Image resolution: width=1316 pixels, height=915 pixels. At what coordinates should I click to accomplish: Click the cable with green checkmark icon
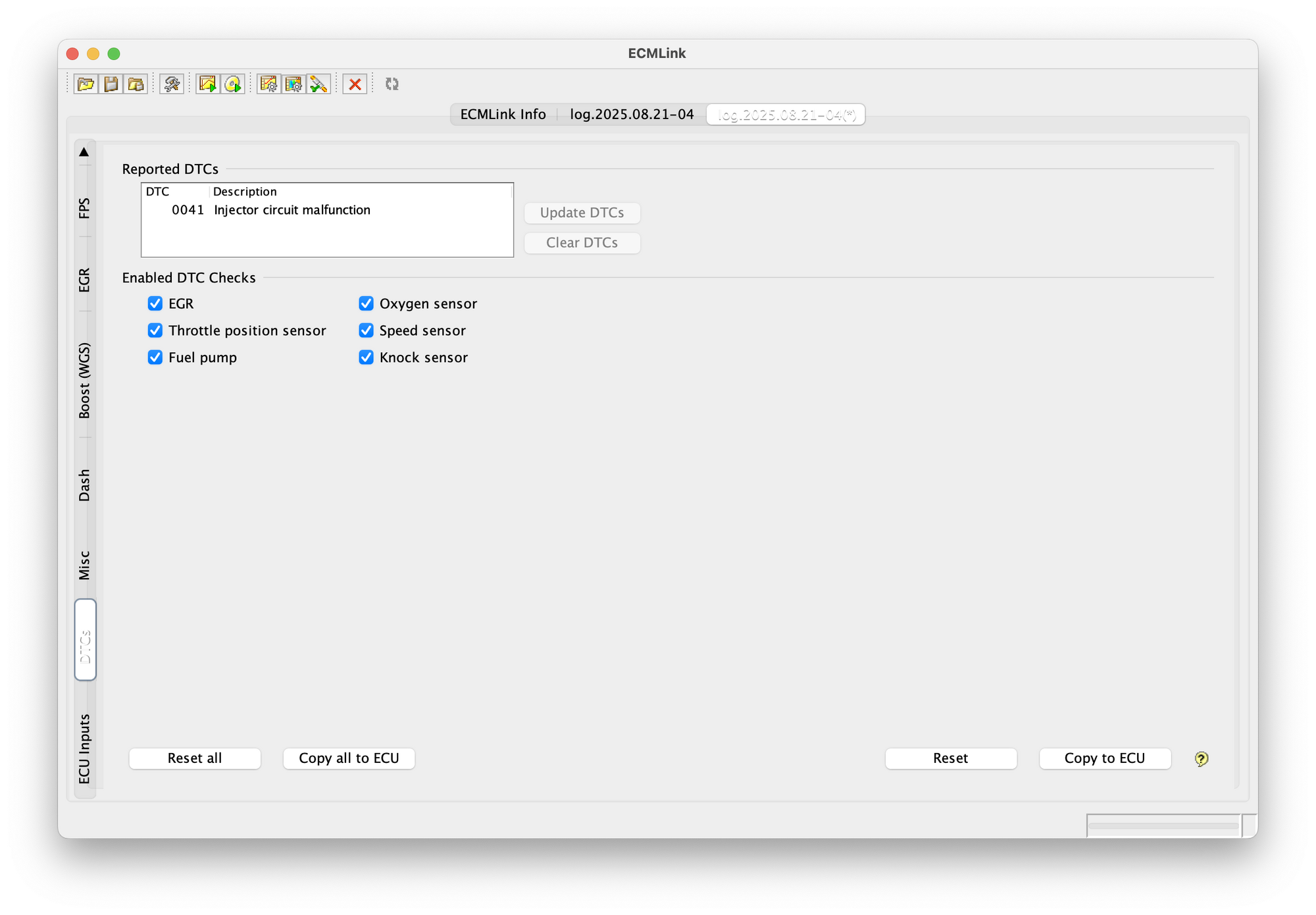(x=318, y=84)
